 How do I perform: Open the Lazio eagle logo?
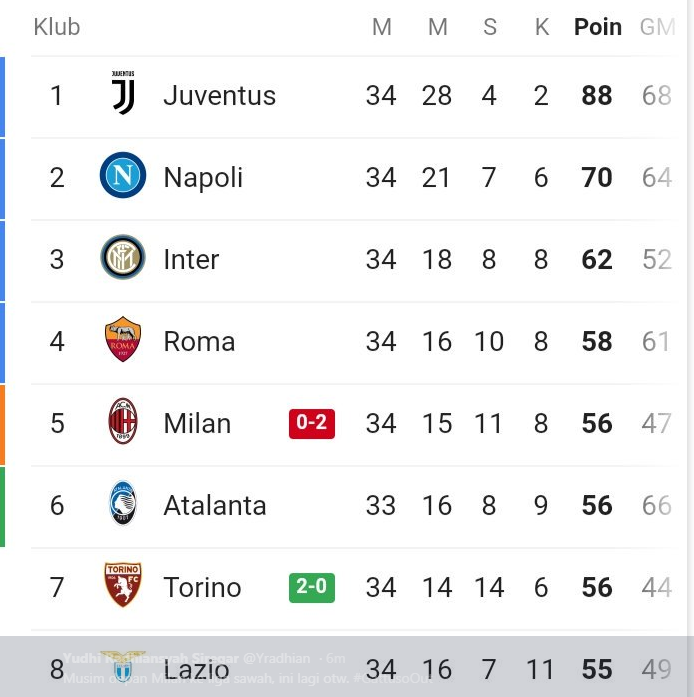pos(123,668)
